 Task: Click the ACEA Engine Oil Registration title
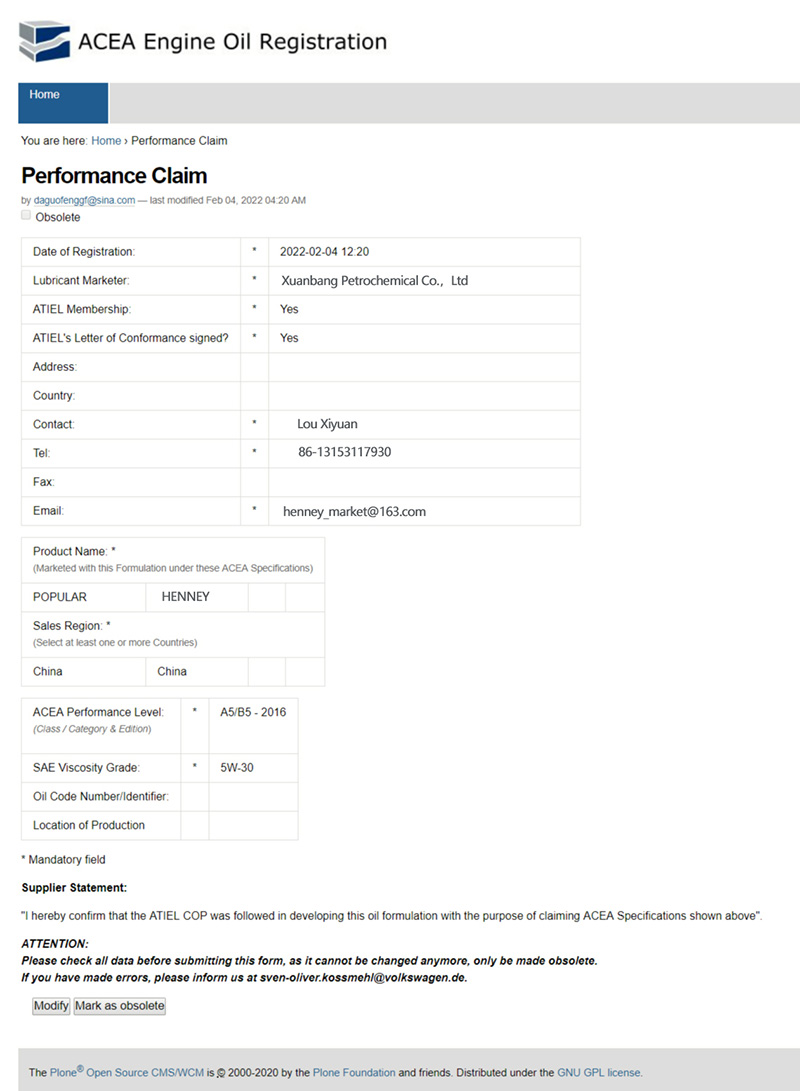(x=232, y=42)
